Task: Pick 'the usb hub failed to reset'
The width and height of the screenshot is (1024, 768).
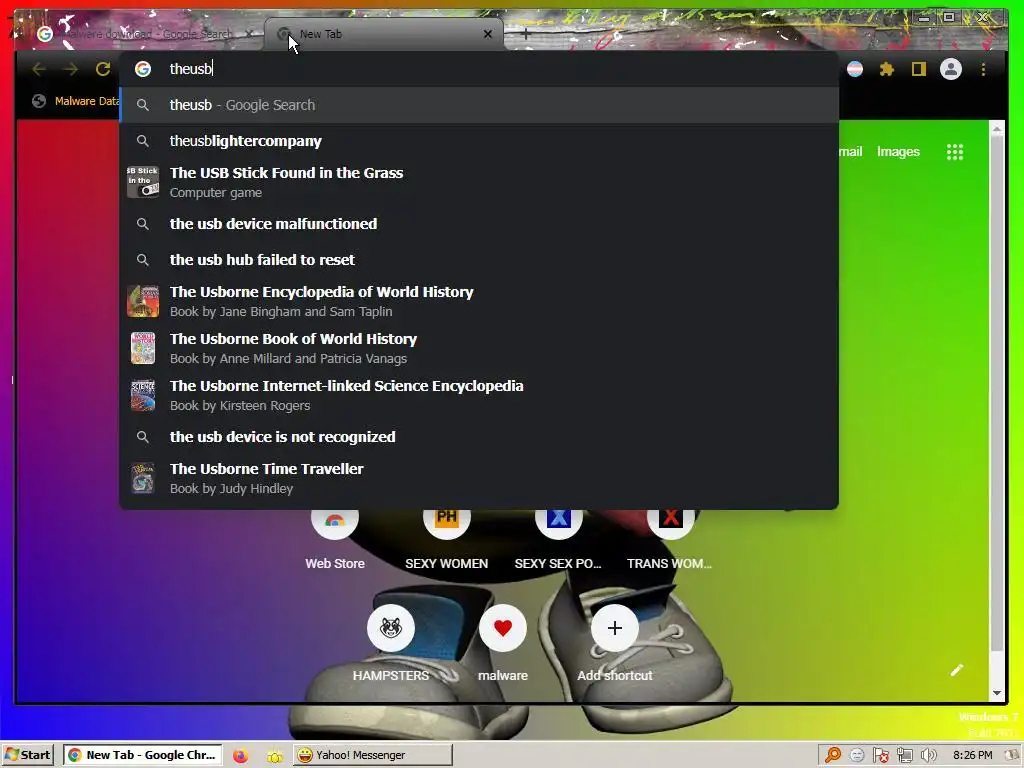Action: pyautogui.click(x=479, y=260)
